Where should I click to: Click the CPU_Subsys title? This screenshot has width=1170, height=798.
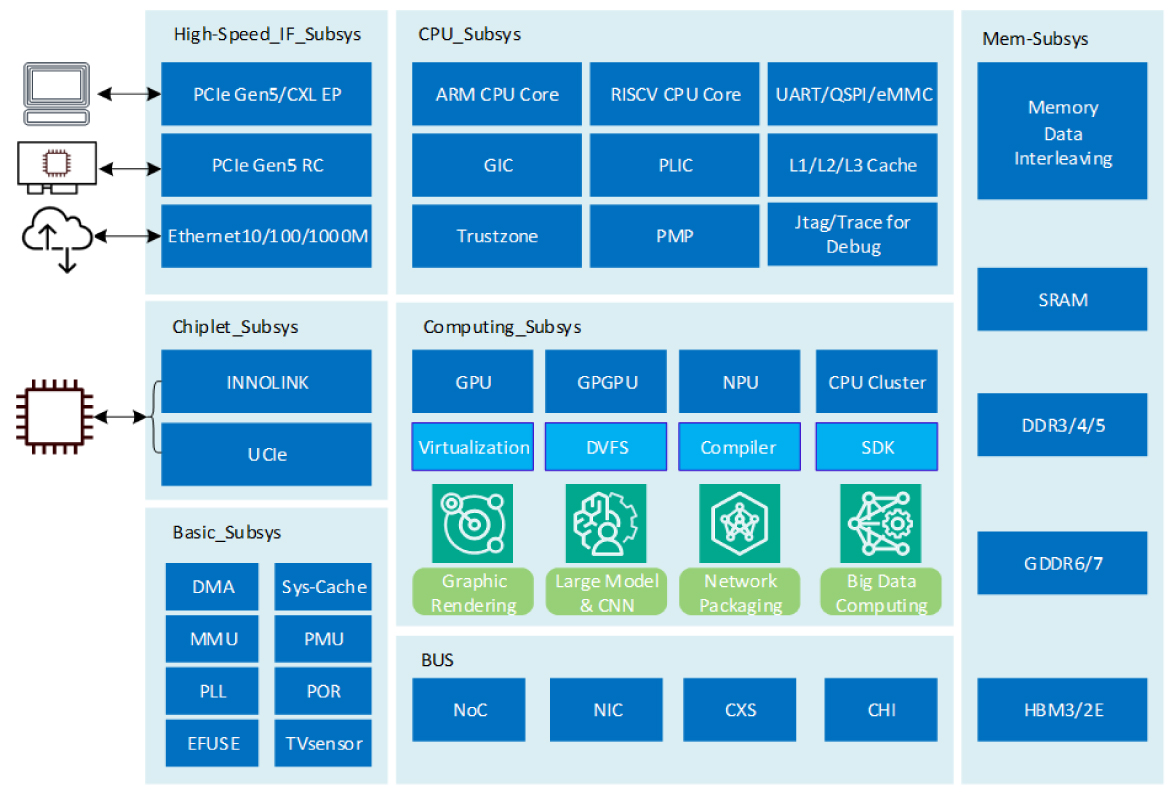click(x=469, y=34)
